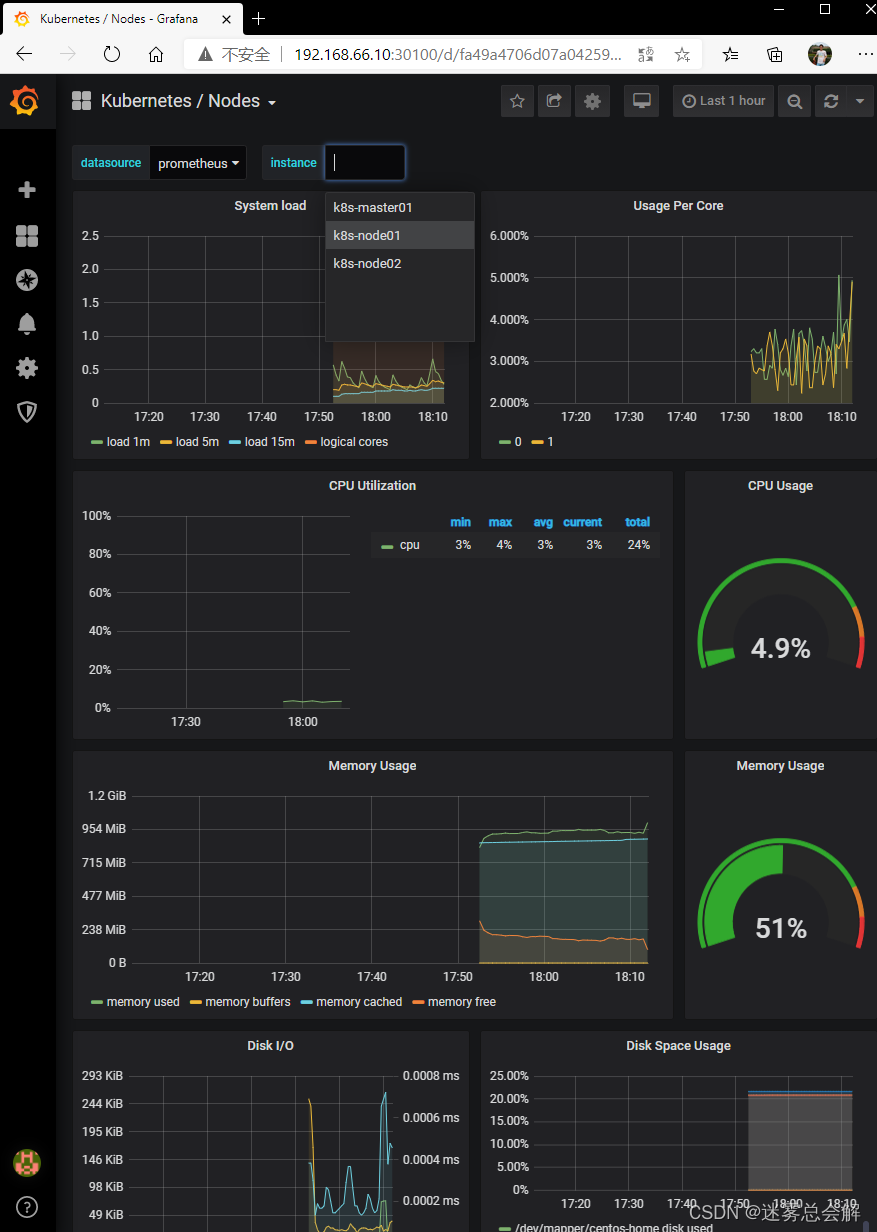Open the prometheus datasource dropdown
The height and width of the screenshot is (1232, 877).
[x=198, y=163]
